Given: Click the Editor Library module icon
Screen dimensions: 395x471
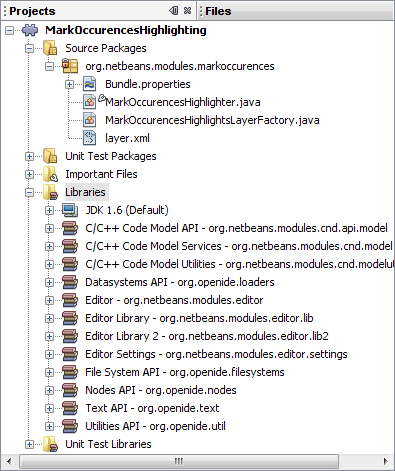Looking at the screenshot, I should [70, 318].
